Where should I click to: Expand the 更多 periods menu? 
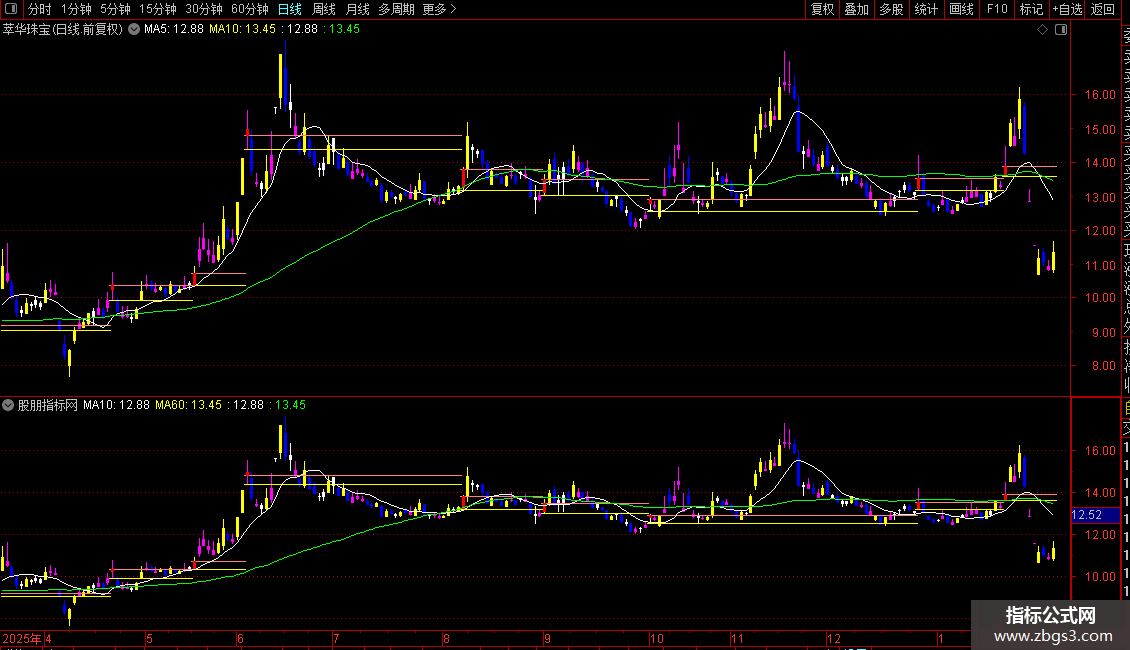pyautogui.click(x=439, y=9)
